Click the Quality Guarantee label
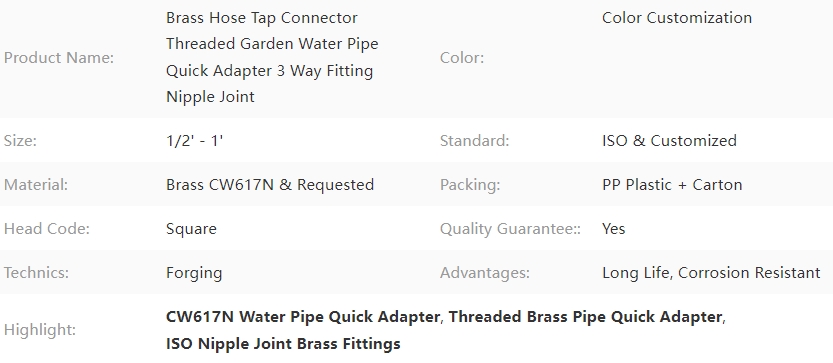 point(510,229)
